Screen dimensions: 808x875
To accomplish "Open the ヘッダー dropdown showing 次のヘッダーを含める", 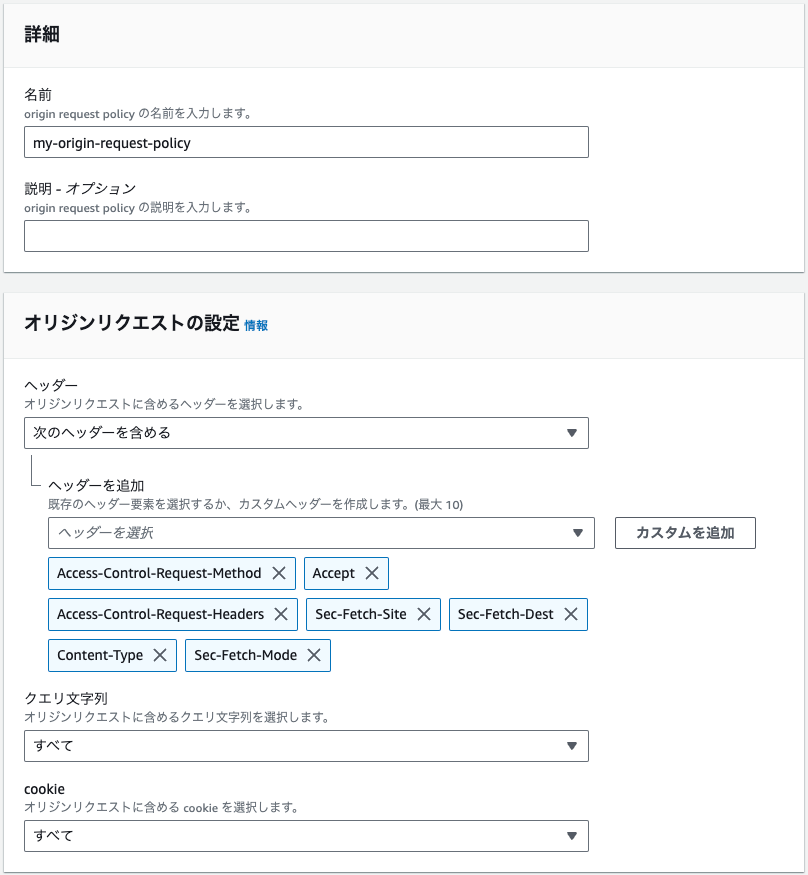I will [306, 433].
